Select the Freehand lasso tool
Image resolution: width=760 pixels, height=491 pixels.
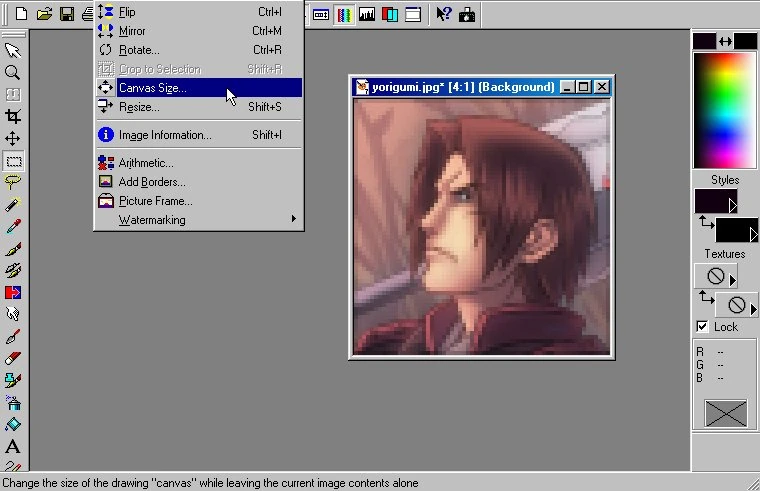click(x=13, y=183)
